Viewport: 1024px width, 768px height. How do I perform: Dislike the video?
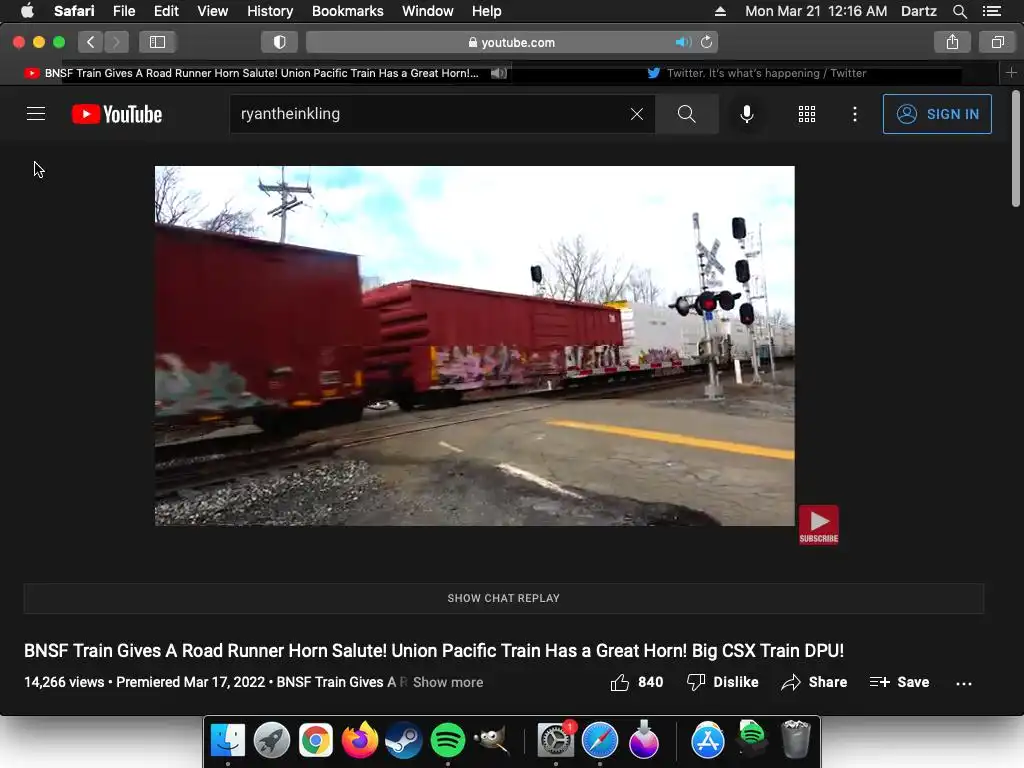click(722, 682)
